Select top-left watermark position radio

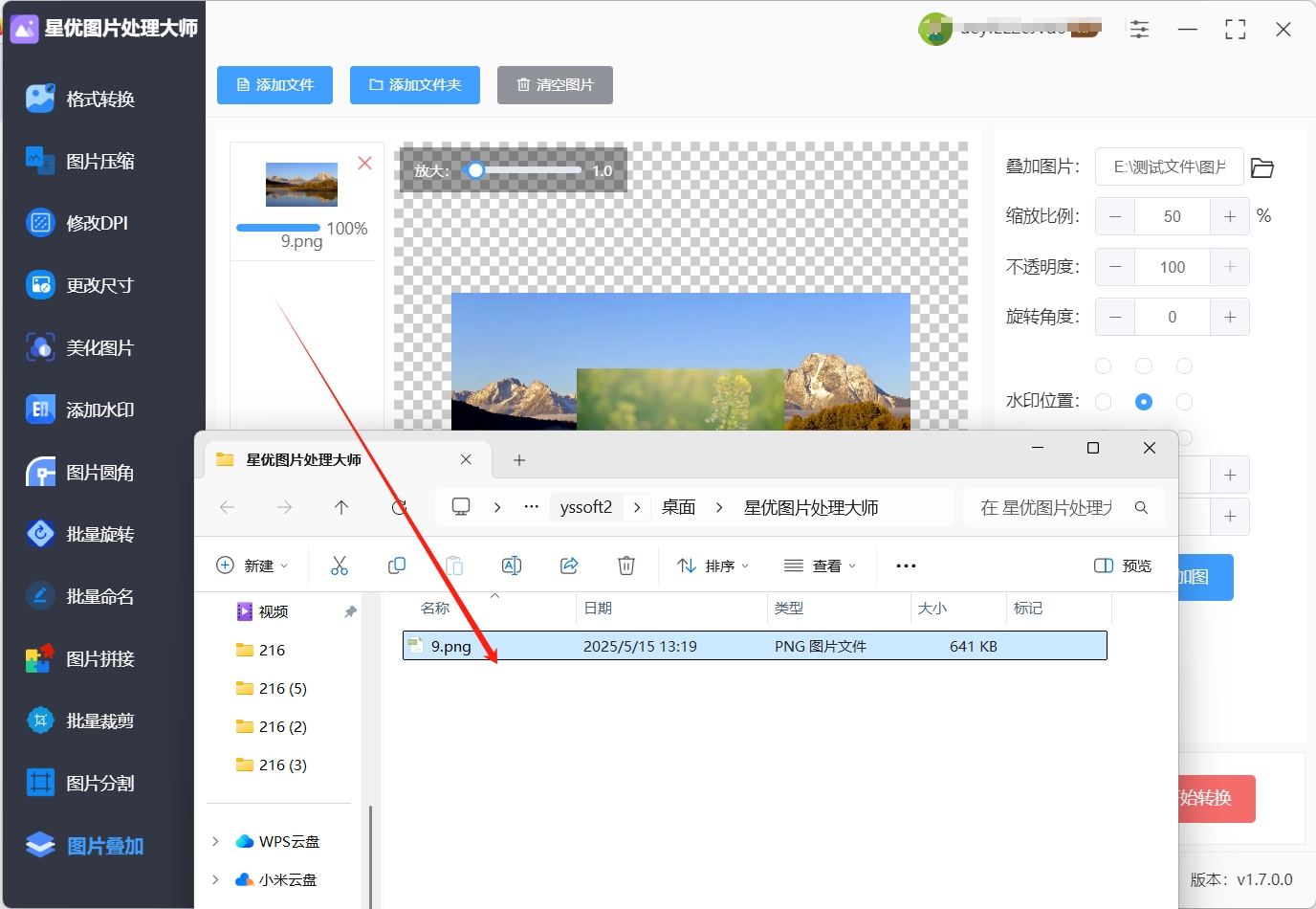coord(1103,366)
